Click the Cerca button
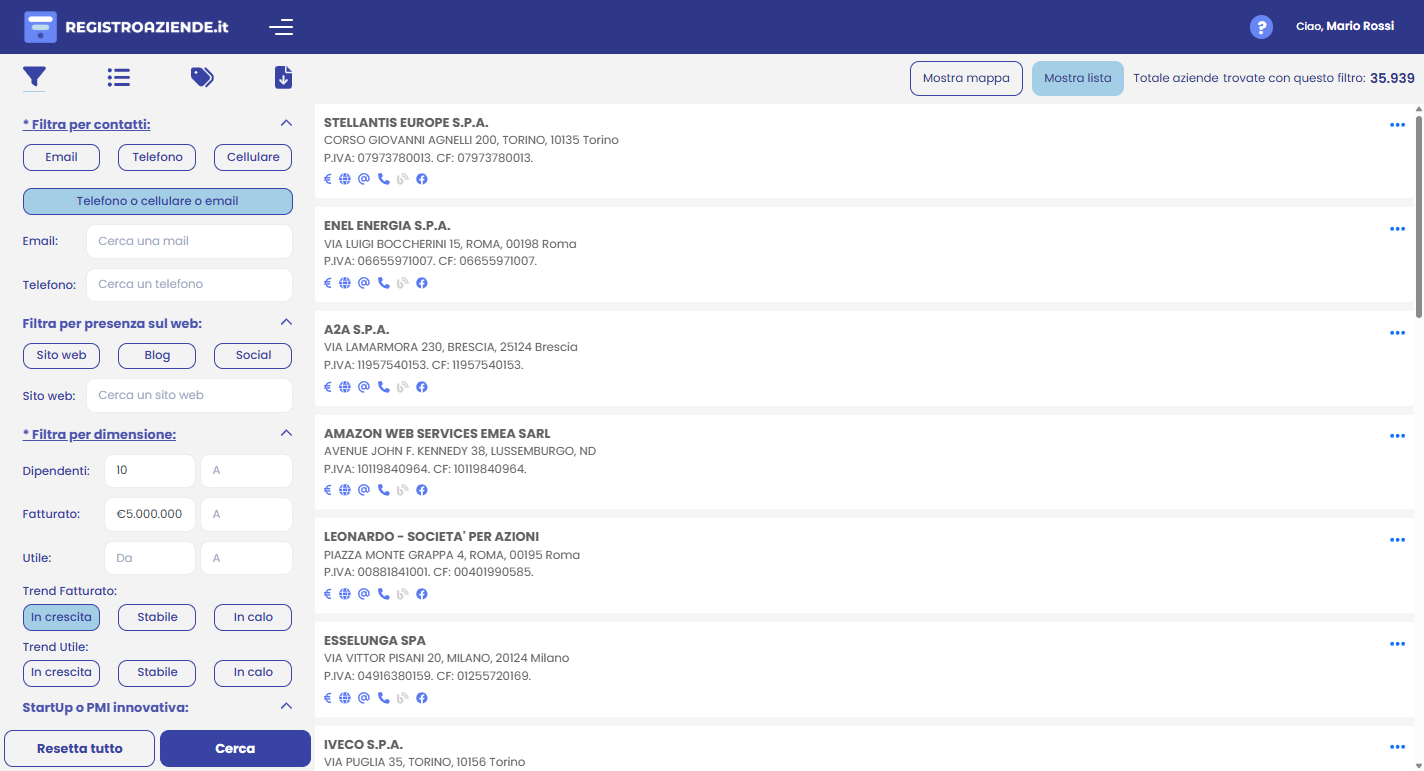This screenshot has height=771, width=1424. pyautogui.click(x=235, y=748)
